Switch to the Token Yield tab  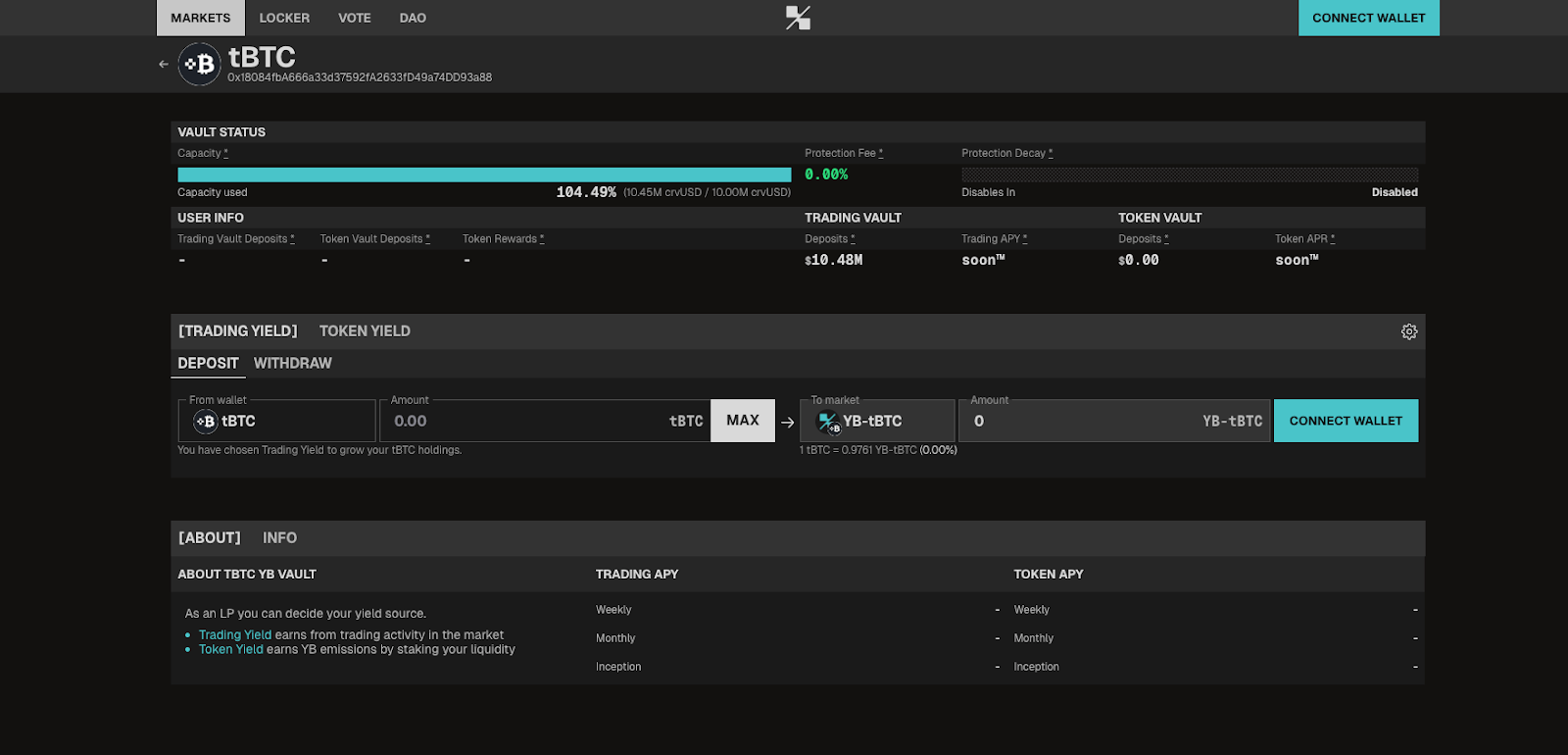(x=365, y=331)
